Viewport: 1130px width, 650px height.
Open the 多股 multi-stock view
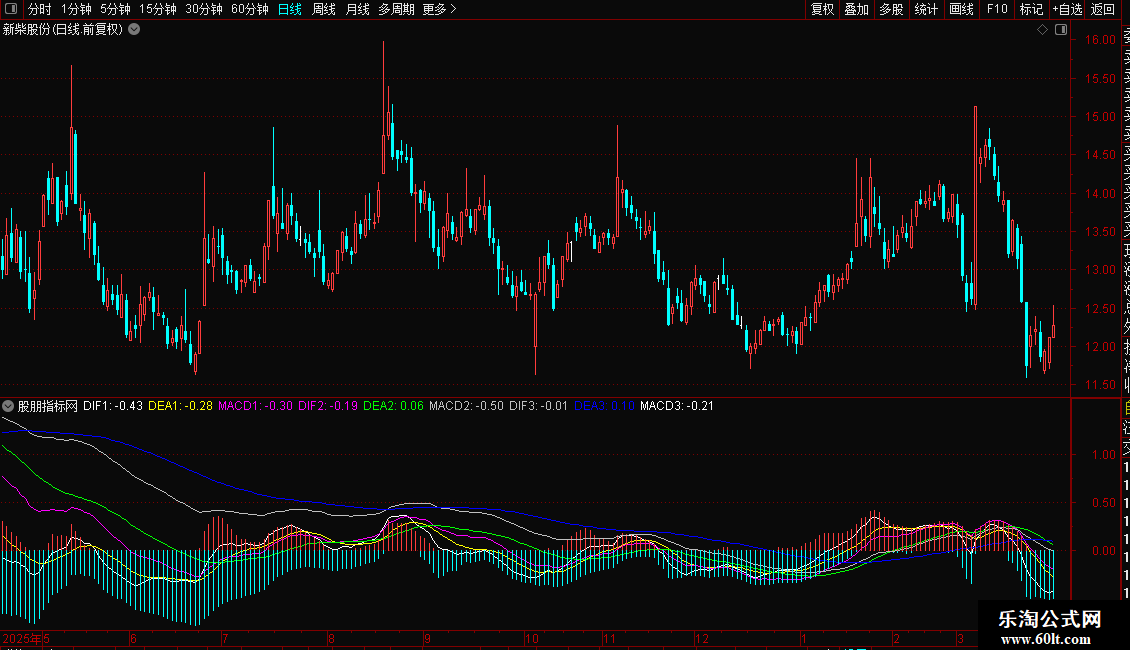click(x=891, y=9)
